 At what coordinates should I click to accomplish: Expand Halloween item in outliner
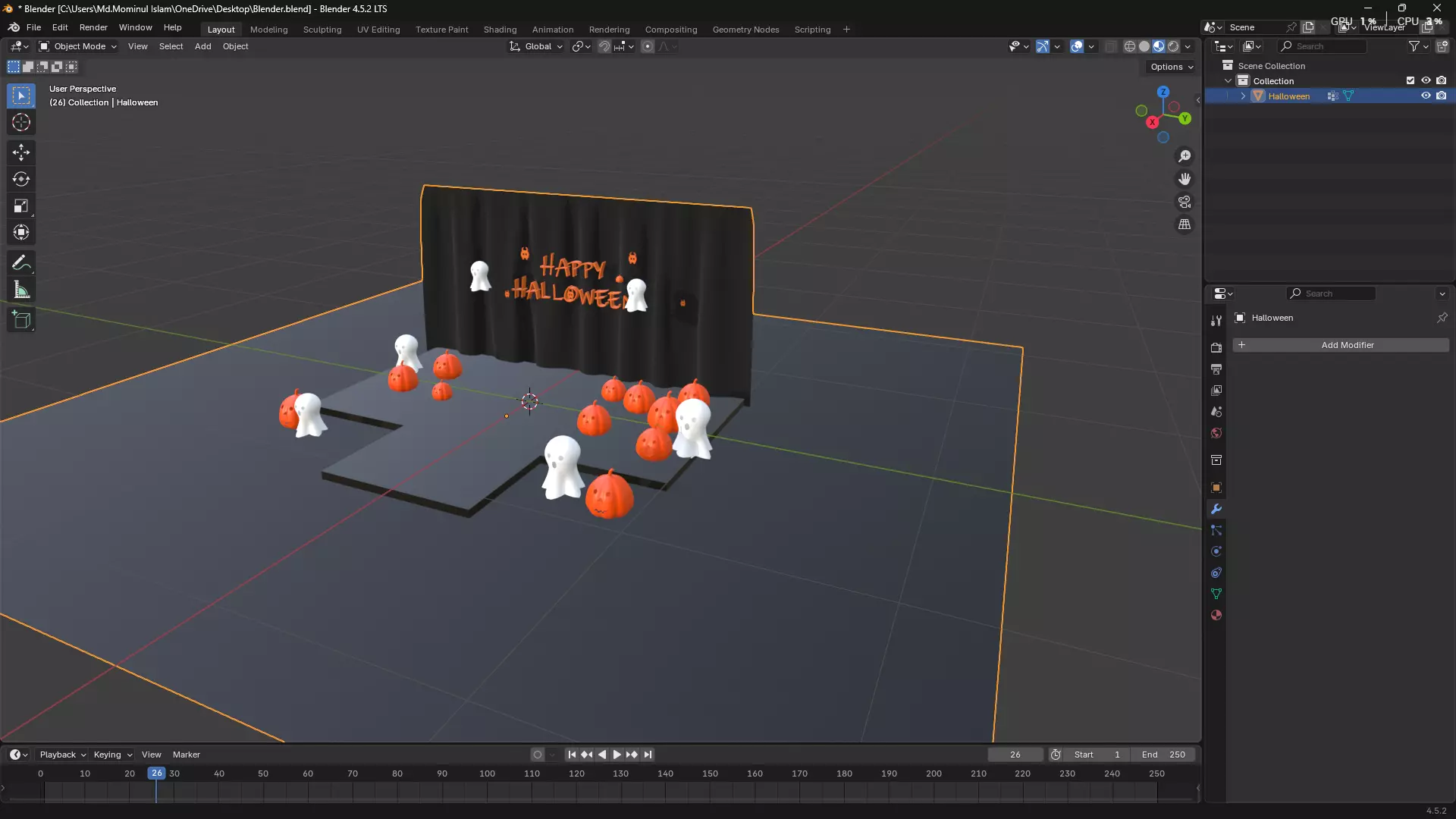(x=1243, y=96)
